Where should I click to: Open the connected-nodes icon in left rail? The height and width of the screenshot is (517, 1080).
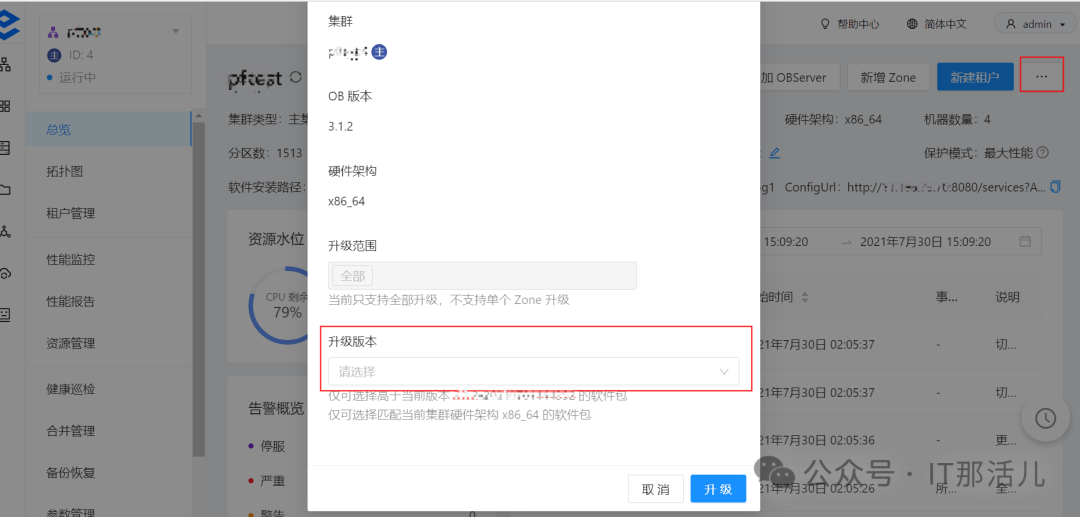click(x=6, y=231)
